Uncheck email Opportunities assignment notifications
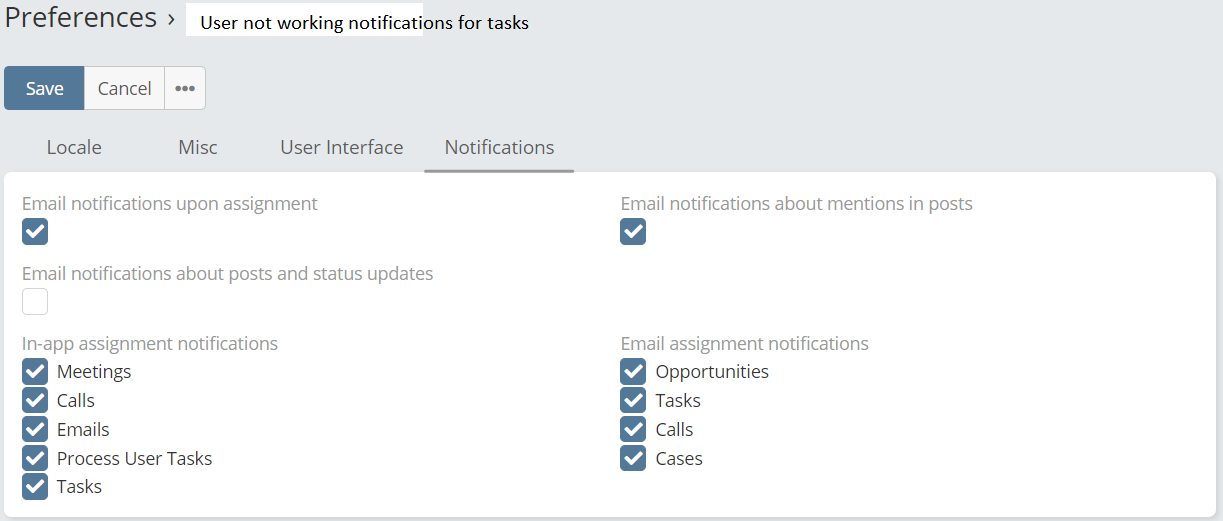 (633, 372)
